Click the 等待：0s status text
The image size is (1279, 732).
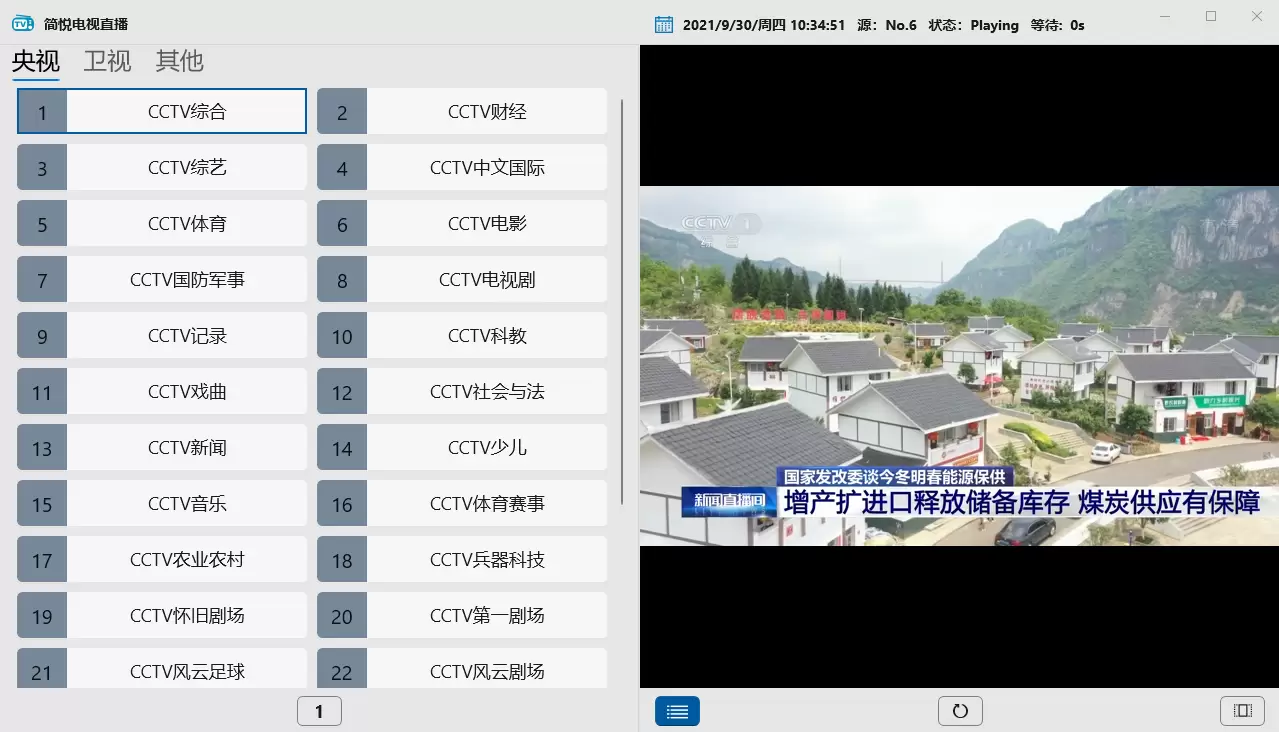[1058, 25]
